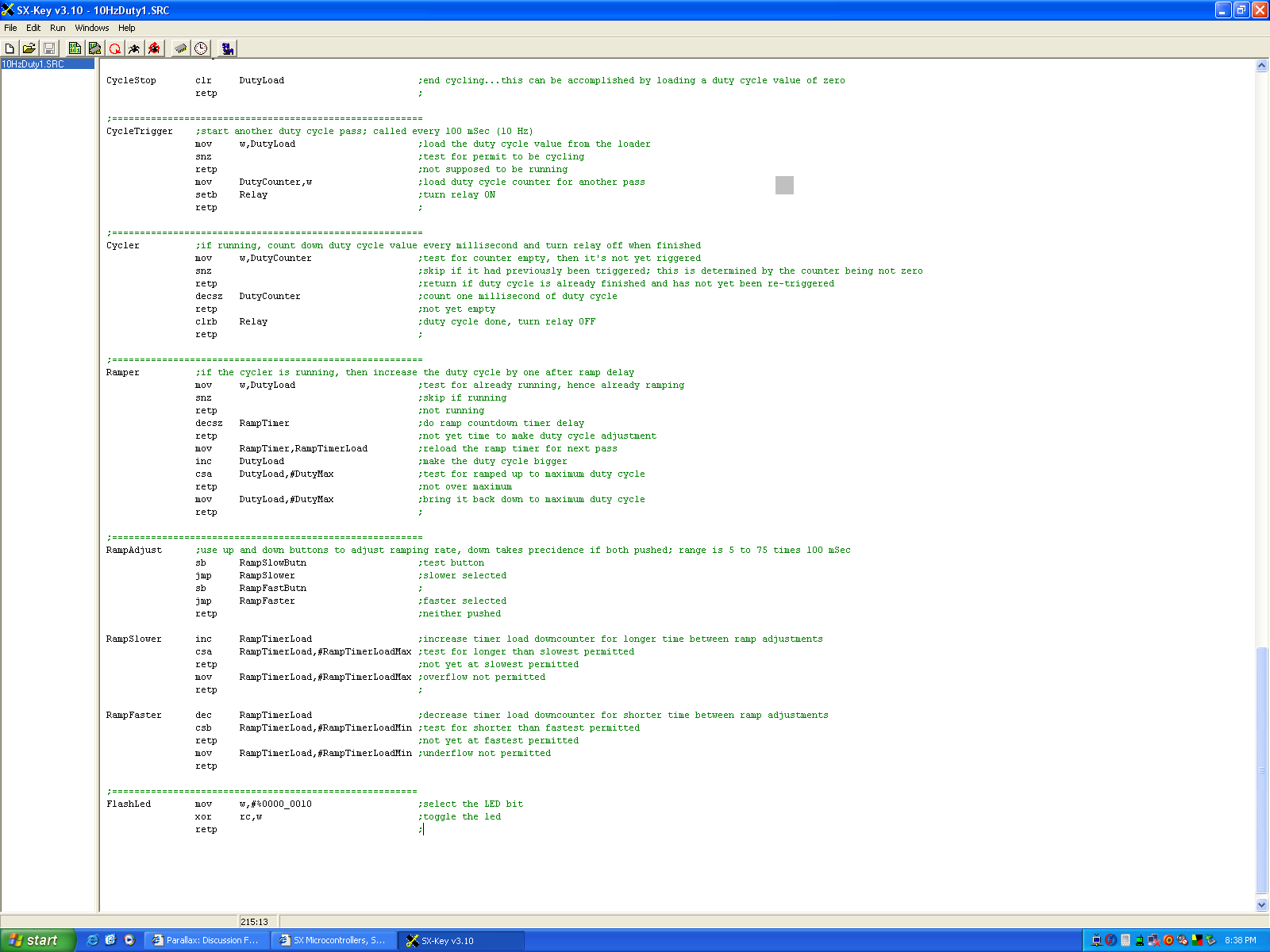The height and width of the screenshot is (952, 1270).
Task: Open the Windows menu
Action: 92,28
